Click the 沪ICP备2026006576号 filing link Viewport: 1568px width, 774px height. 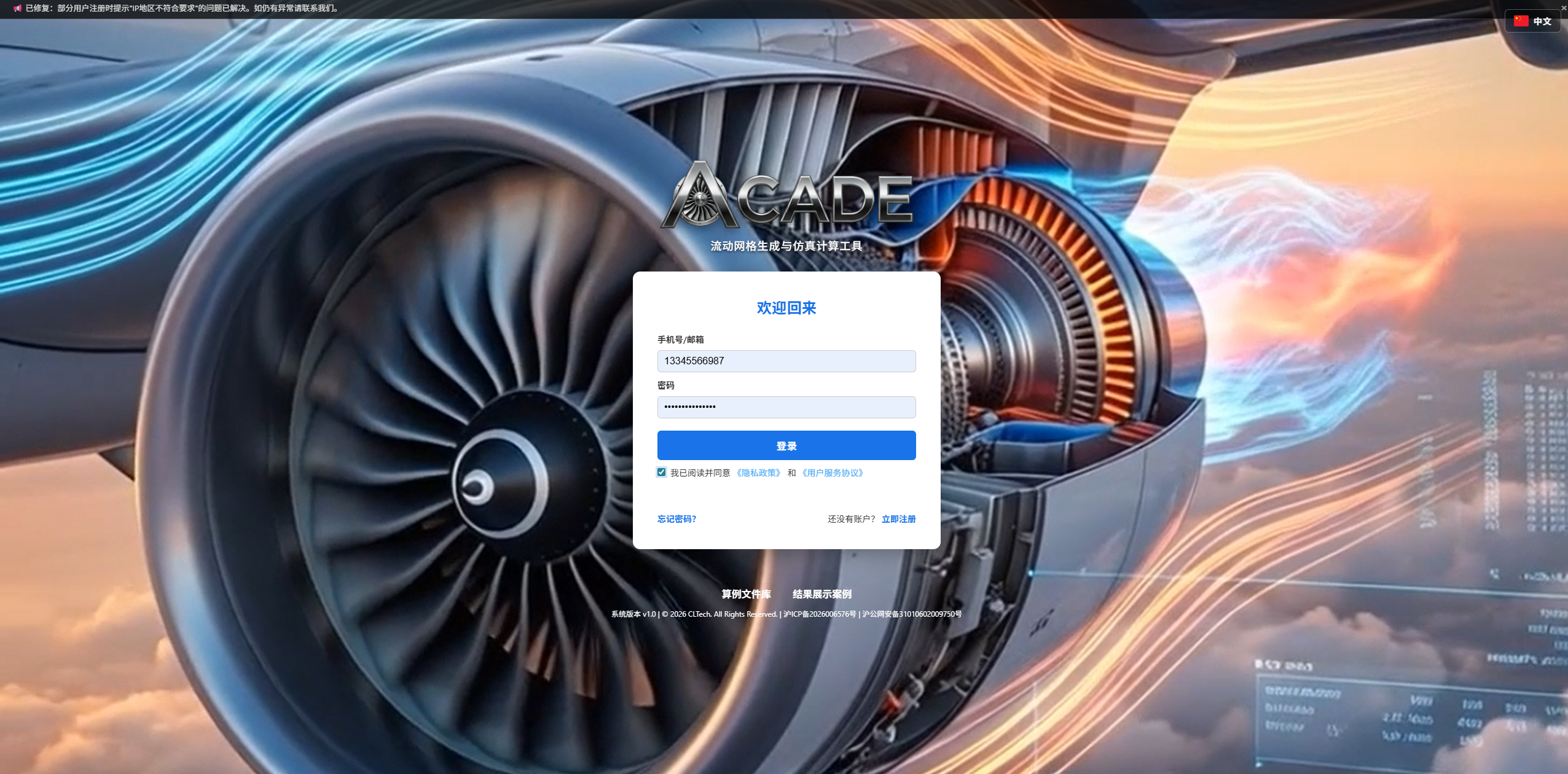[x=819, y=614]
